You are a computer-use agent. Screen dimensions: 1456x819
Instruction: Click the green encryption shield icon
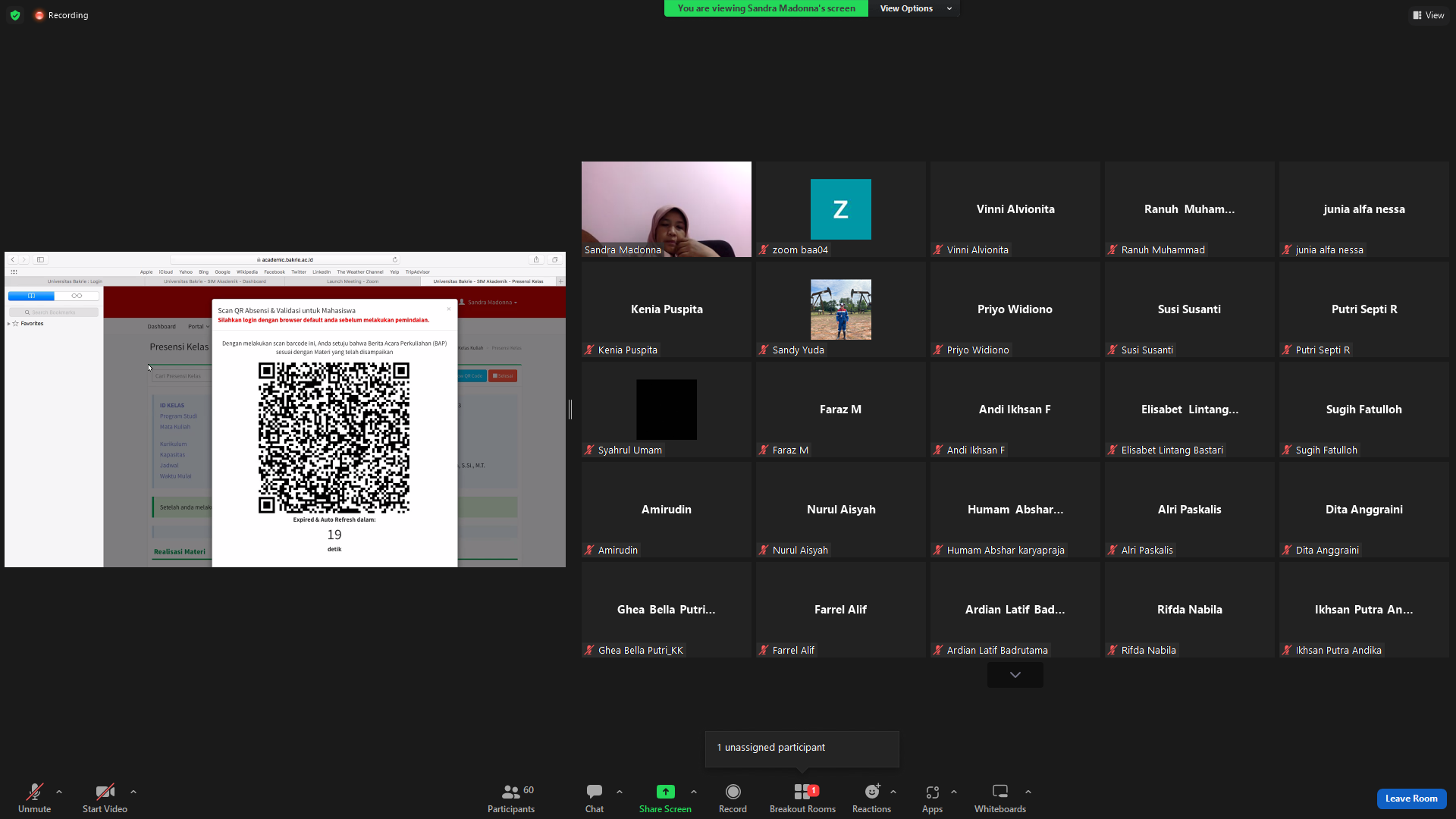tap(15, 15)
